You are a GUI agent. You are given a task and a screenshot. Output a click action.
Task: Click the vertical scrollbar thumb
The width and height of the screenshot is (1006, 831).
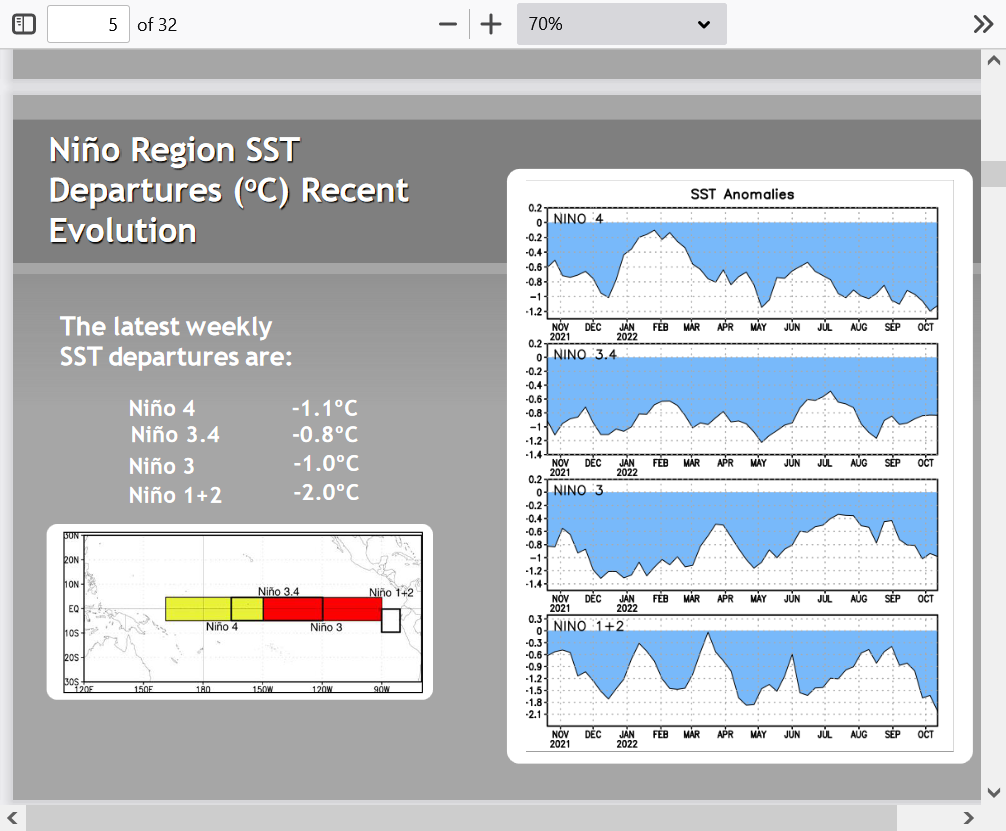[994, 173]
